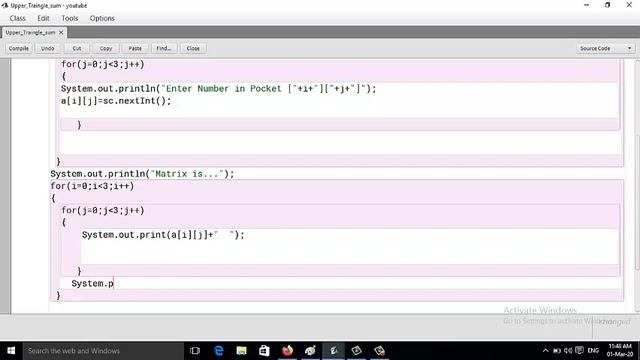The width and height of the screenshot is (640, 360).
Task: Open the Find... panel
Action: (164, 48)
